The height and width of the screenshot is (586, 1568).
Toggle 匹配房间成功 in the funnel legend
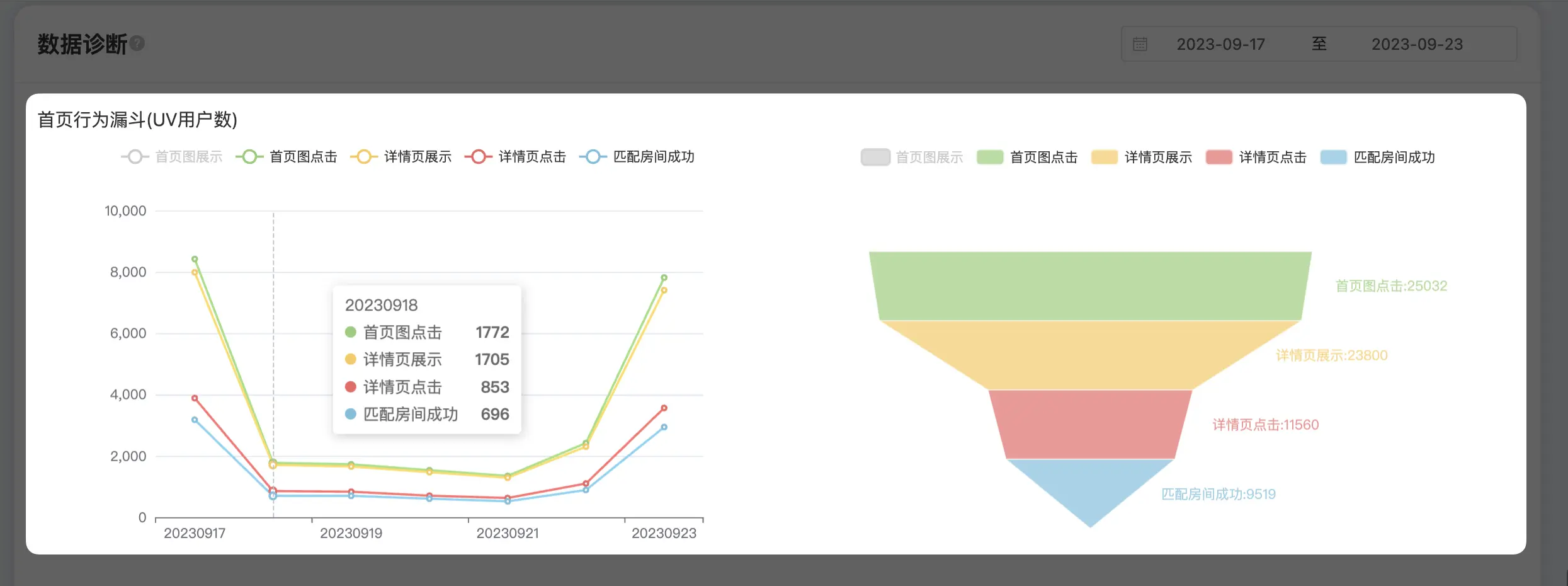tap(1377, 158)
